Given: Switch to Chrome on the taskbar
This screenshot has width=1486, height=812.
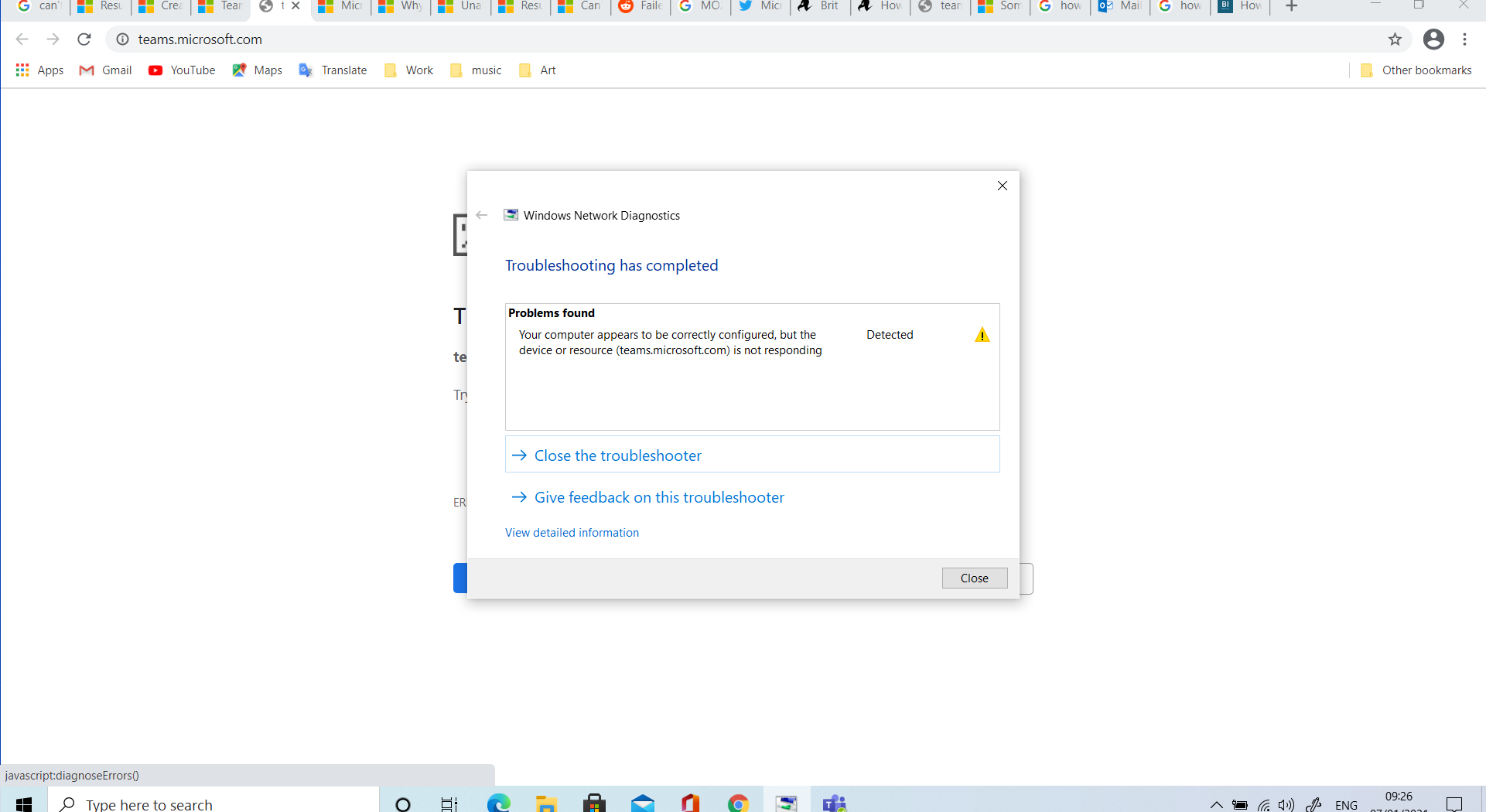Looking at the screenshot, I should 738,804.
